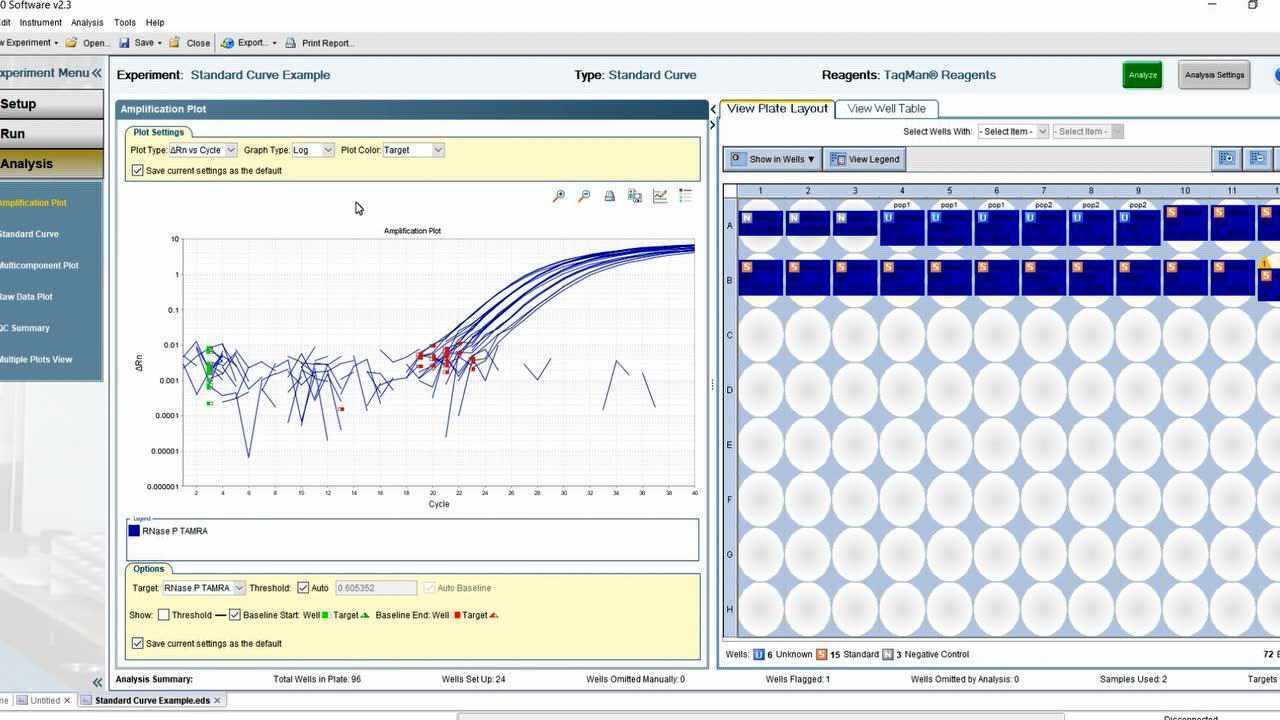Click the plate layout zoom out icon
This screenshot has width=1280, height=720.
[1258, 158]
